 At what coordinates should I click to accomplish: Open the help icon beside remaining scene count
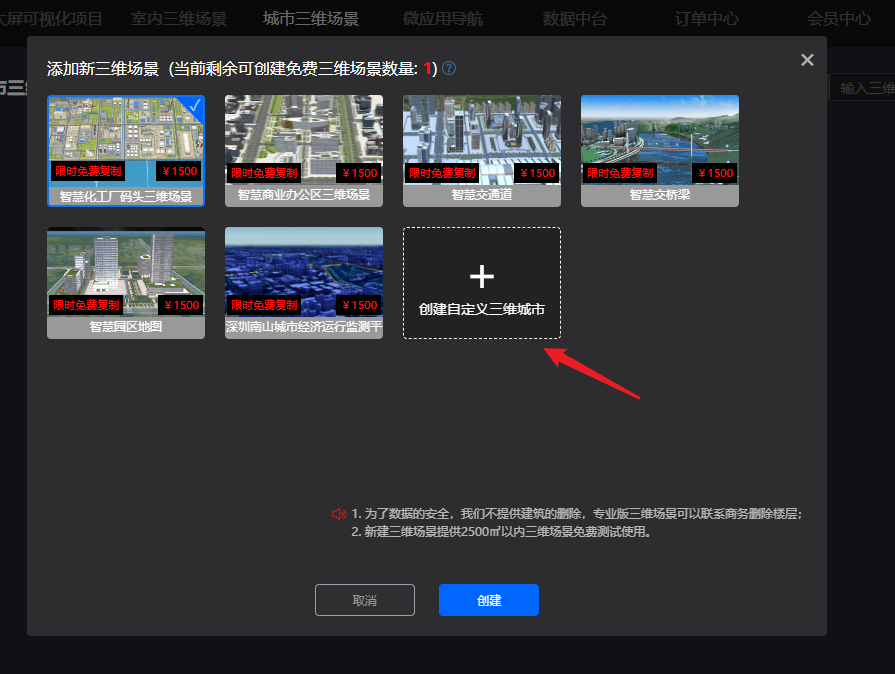click(x=449, y=68)
